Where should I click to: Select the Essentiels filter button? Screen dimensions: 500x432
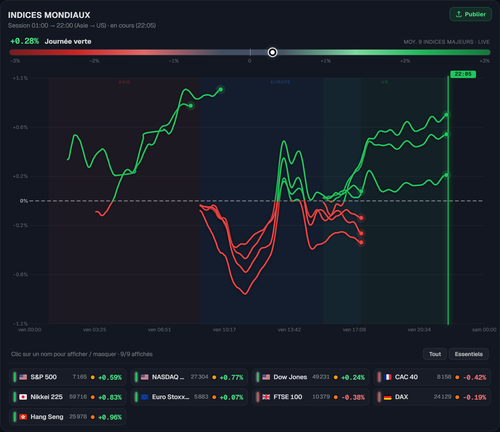pos(469,354)
